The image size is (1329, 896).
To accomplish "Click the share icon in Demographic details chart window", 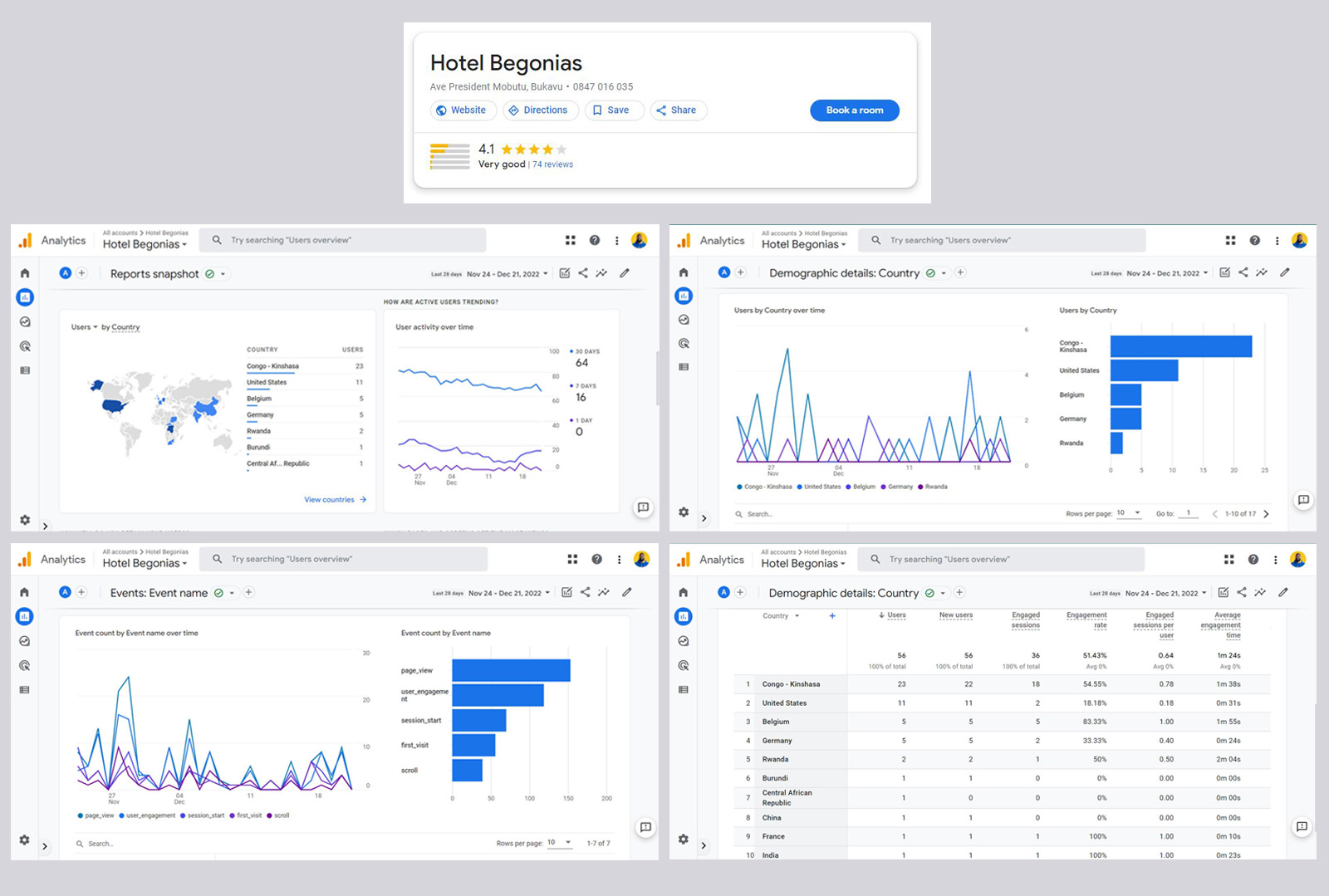I will (x=1243, y=272).
